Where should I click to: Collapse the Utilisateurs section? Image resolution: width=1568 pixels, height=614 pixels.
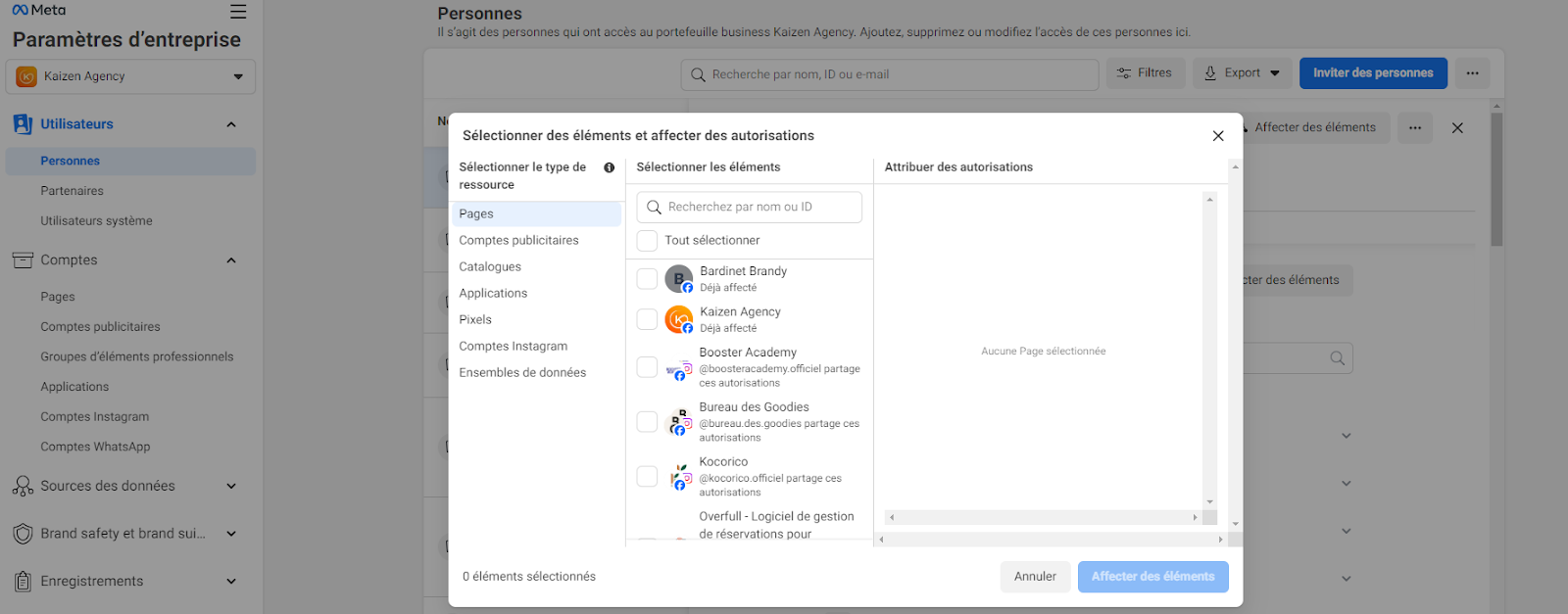231,124
